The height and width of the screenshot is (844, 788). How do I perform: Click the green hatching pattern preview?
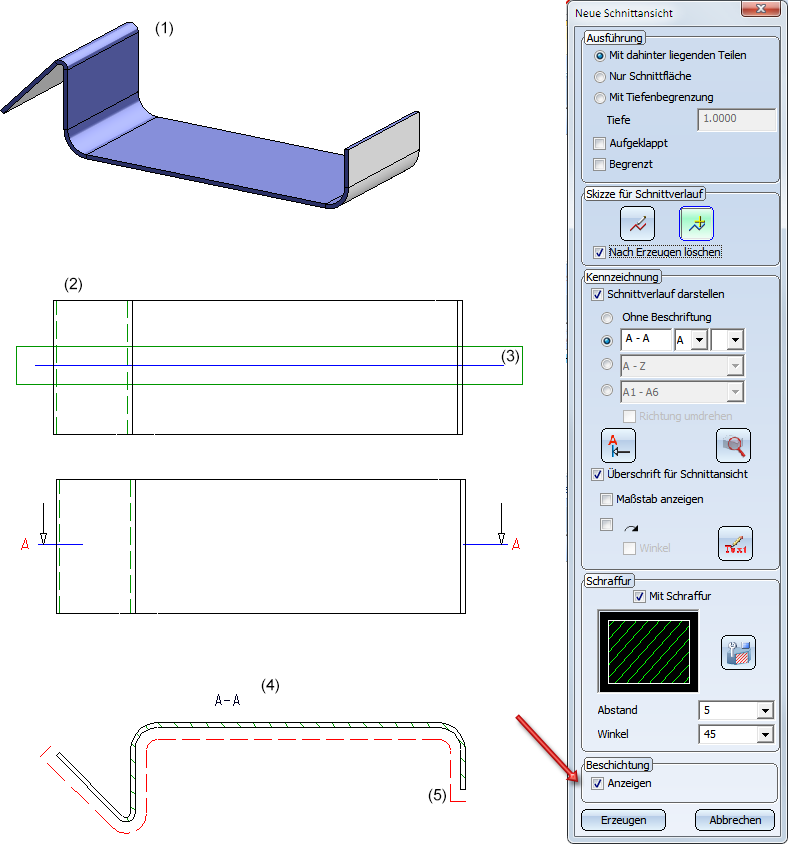(648, 652)
